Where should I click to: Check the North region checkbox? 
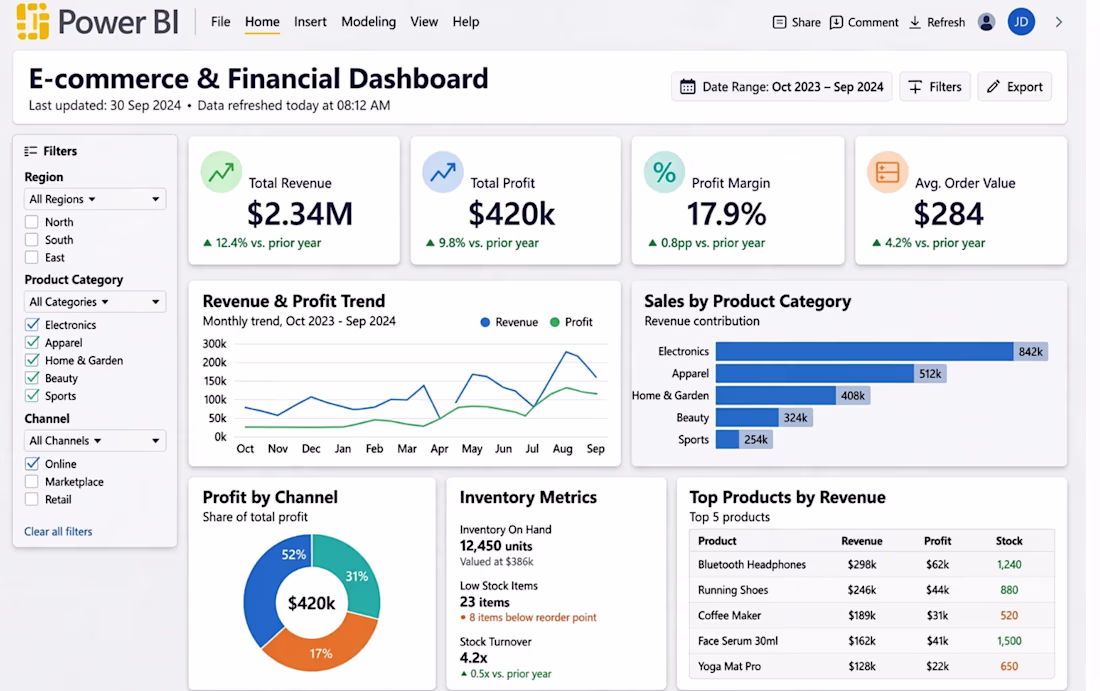pos(32,222)
